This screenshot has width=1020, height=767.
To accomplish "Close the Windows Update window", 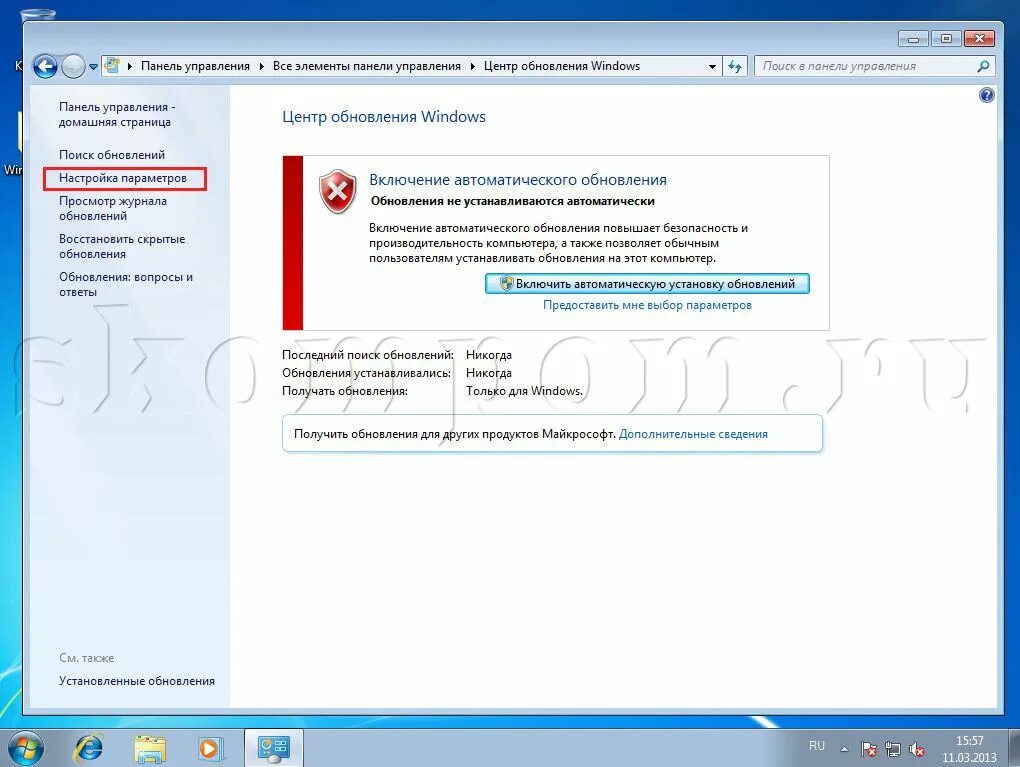I will 979,39.
